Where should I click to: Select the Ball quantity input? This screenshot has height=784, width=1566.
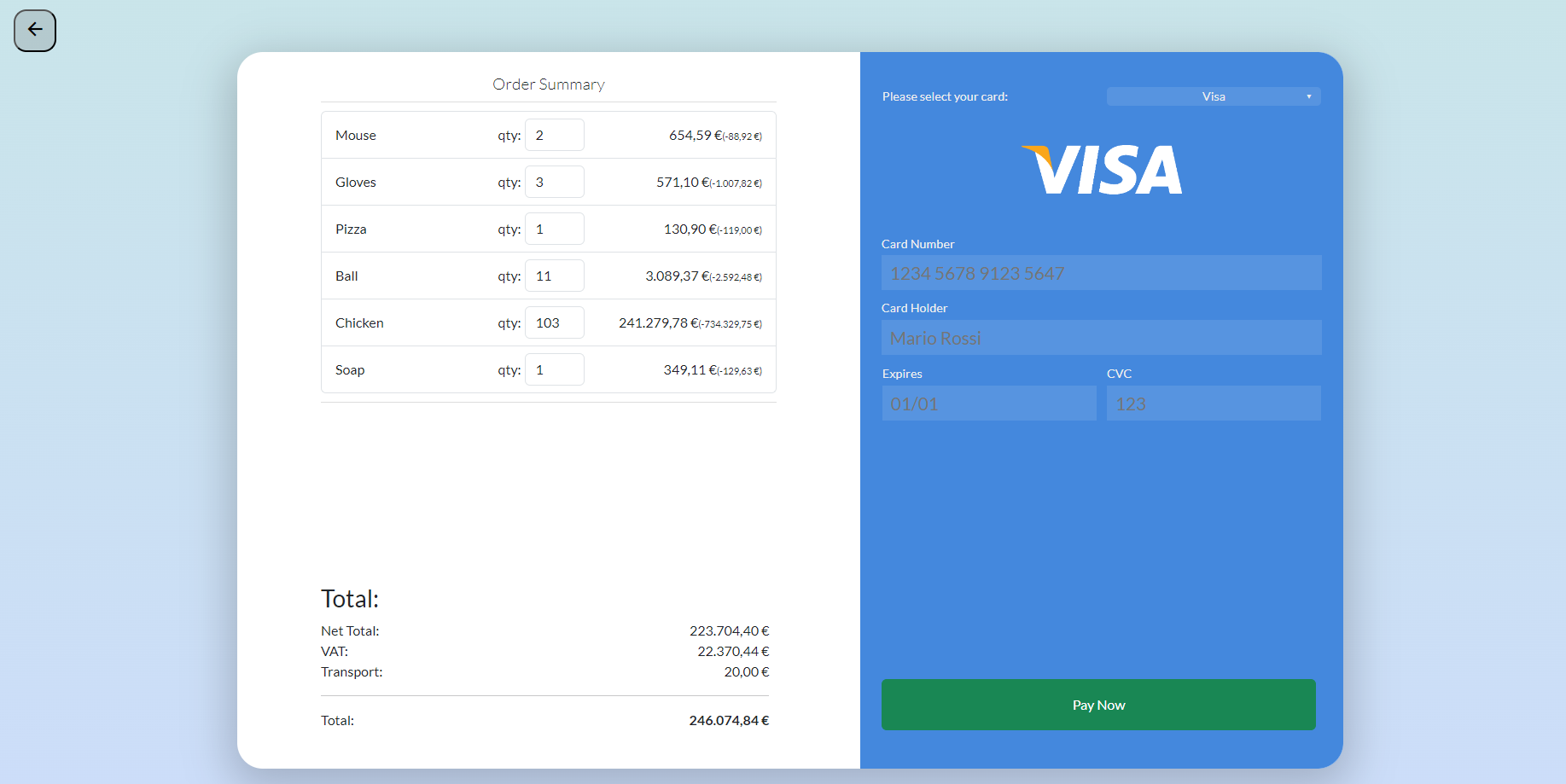point(554,276)
